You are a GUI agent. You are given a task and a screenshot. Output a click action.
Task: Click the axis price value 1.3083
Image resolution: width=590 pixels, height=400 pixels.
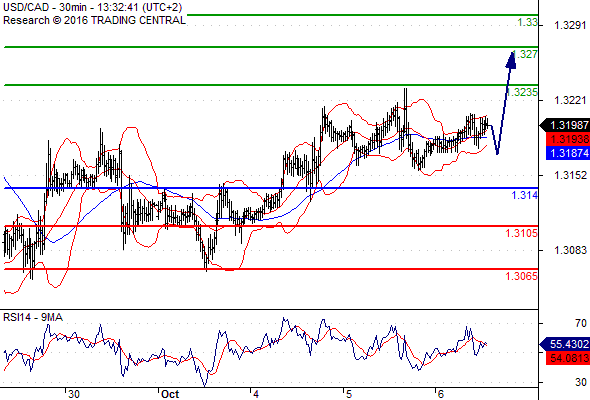tap(570, 250)
